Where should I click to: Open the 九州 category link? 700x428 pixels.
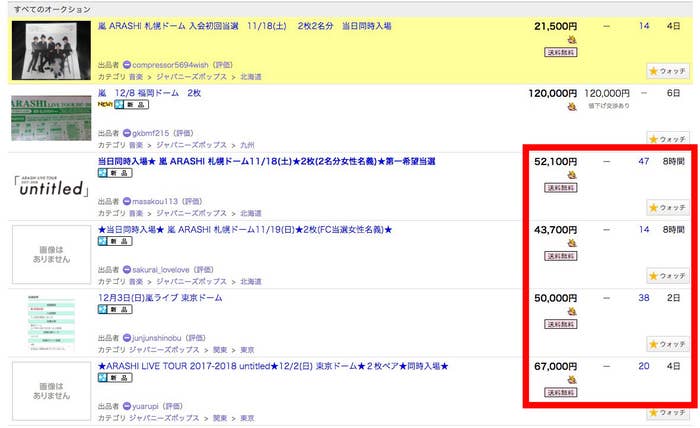point(247,145)
